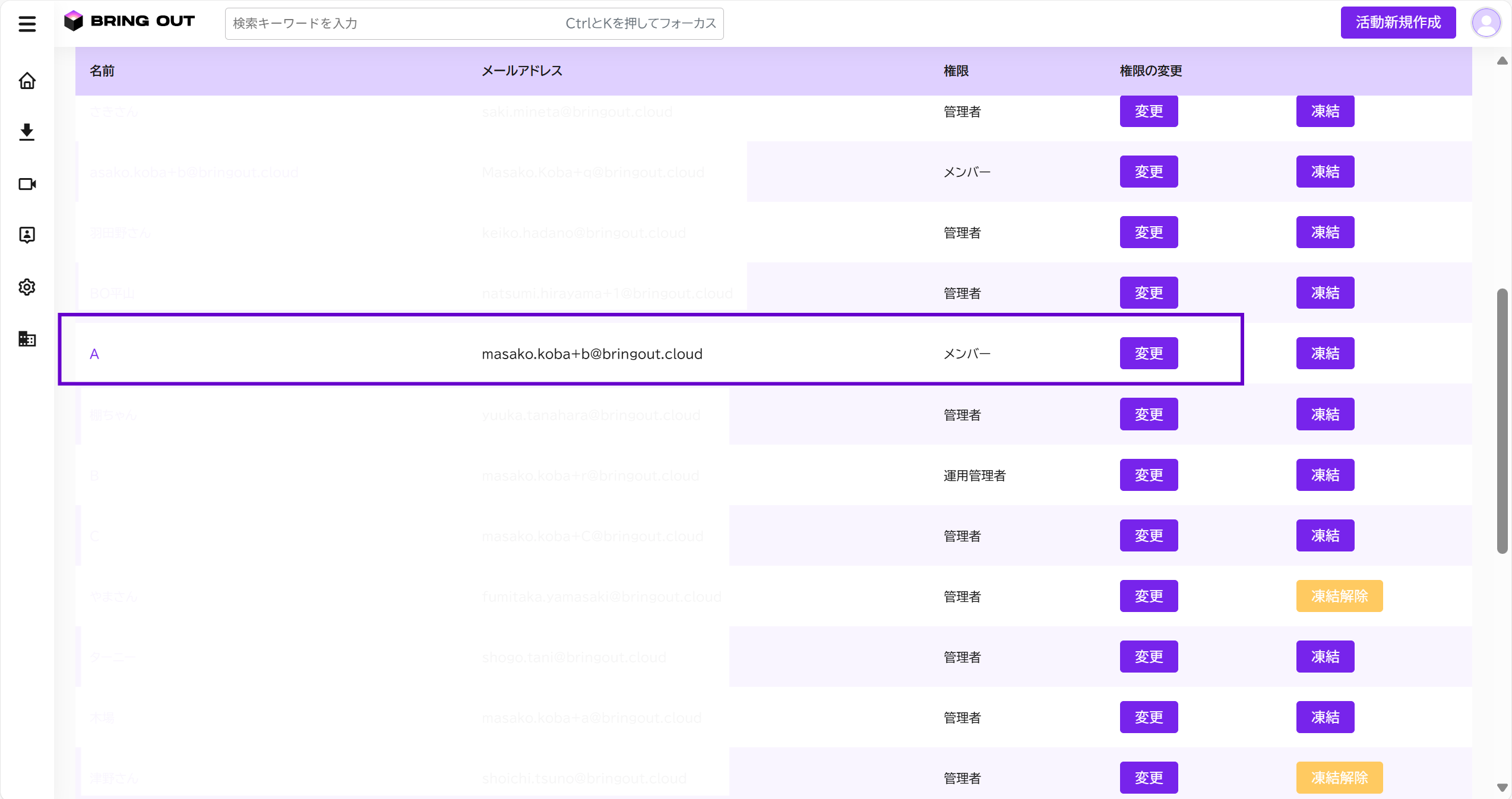Click the 権限 column header
Viewport: 1512px width, 799px height.
956,71
